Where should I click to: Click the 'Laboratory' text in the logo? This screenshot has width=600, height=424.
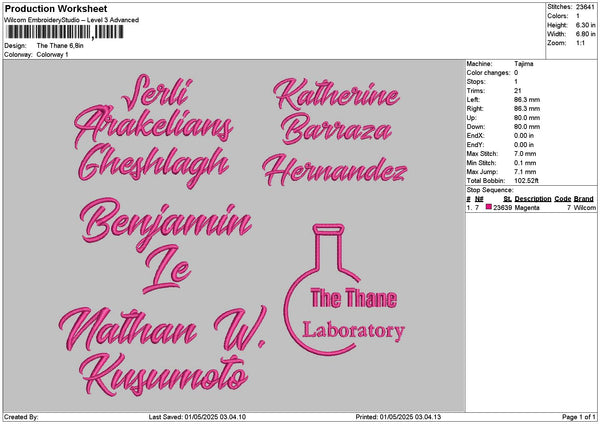click(x=353, y=331)
